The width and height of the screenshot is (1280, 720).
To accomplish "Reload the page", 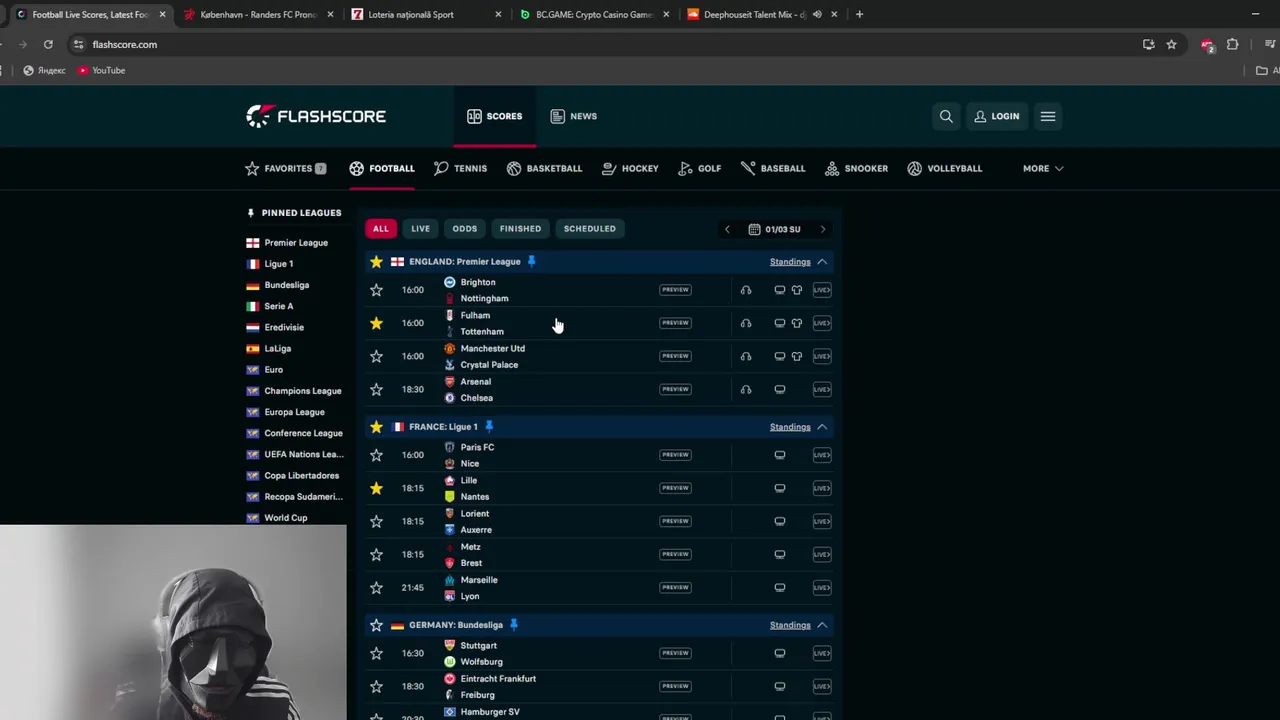I will [48, 44].
